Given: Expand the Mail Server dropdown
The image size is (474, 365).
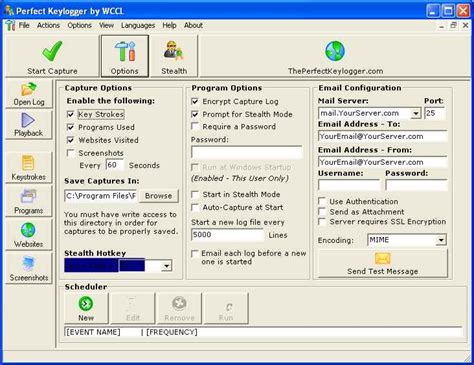Looking at the screenshot, I should [416, 114].
